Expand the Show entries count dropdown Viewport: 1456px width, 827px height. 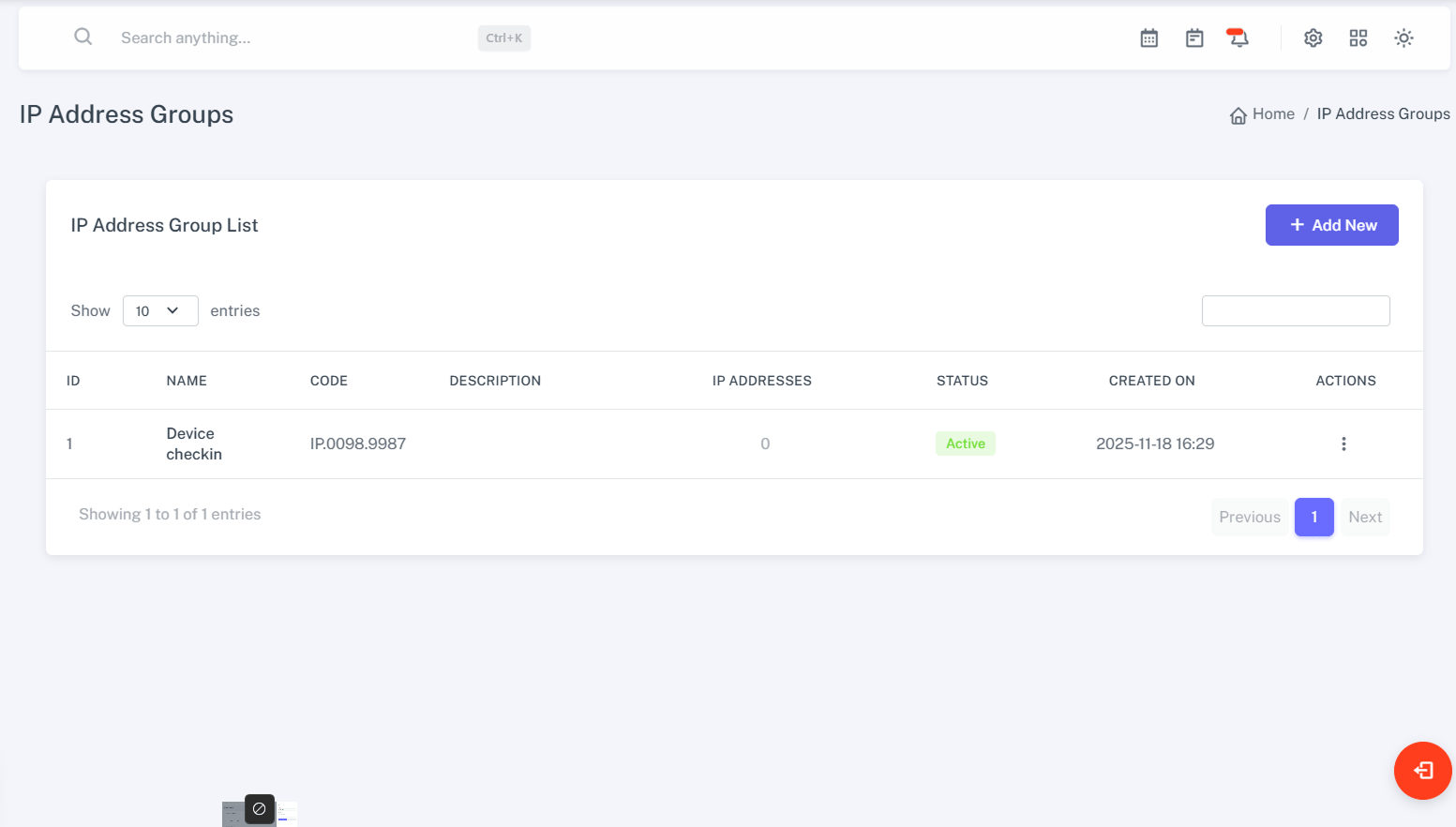(160, 311)
